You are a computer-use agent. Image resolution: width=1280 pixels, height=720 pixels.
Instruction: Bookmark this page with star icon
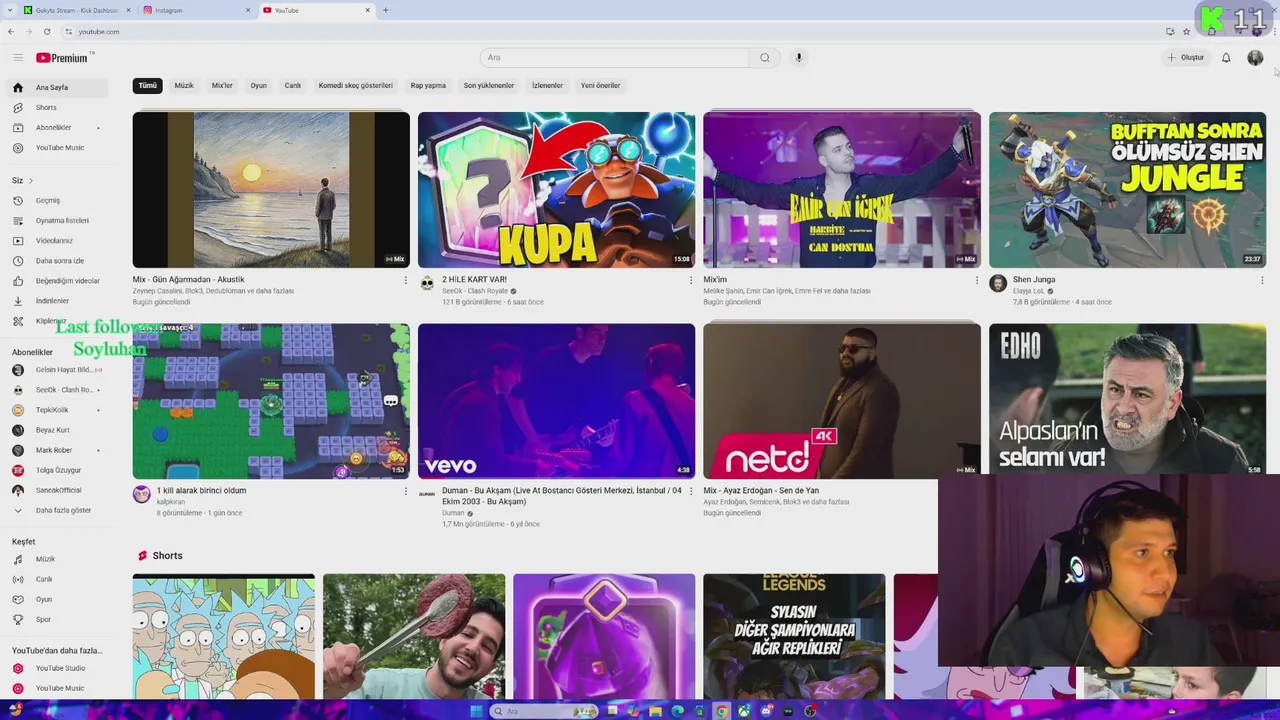(1186, 32)
